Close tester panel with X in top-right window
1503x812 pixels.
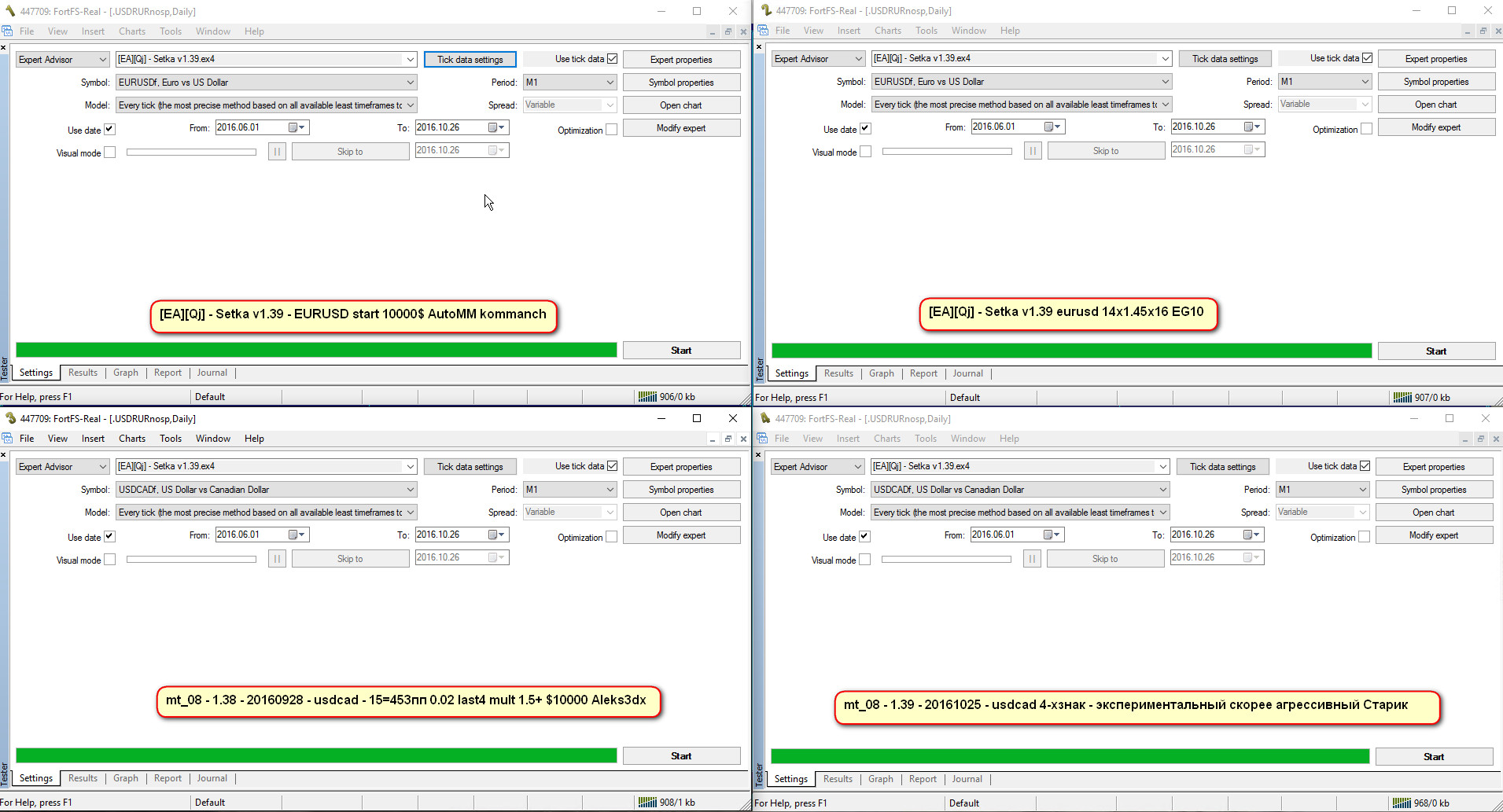point(759,47)
